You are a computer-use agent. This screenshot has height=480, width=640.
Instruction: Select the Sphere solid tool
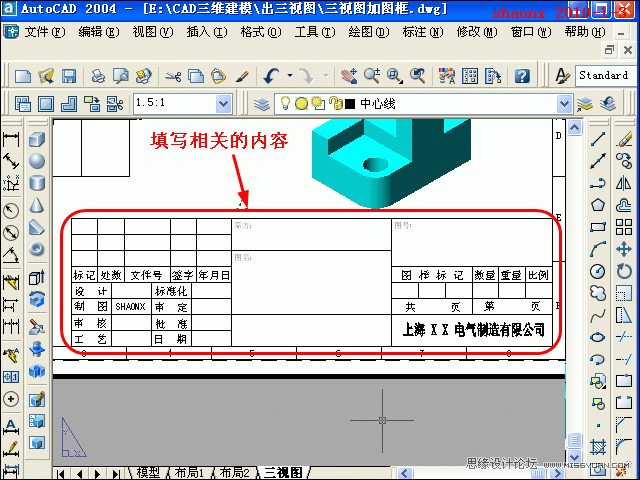coord(36,161)
